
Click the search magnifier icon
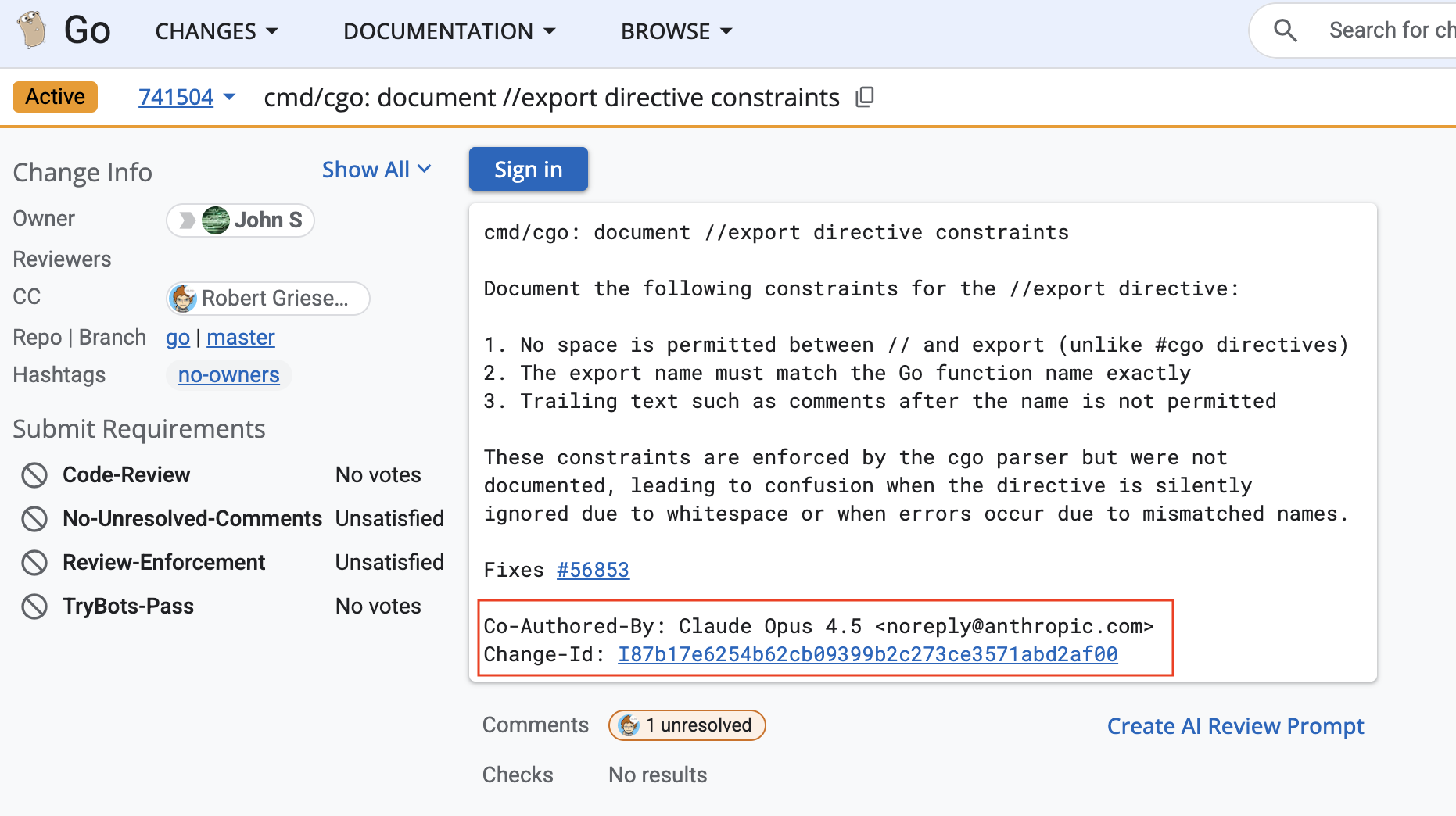(1285, 30)
